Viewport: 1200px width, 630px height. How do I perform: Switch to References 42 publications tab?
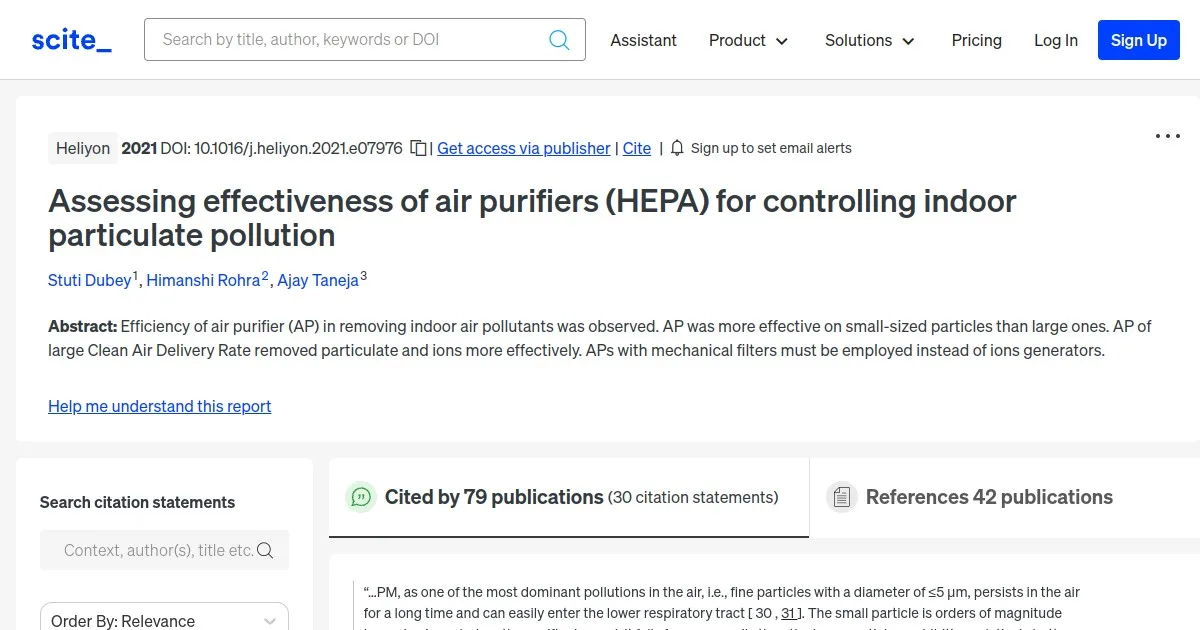click(x=988, y=497)
